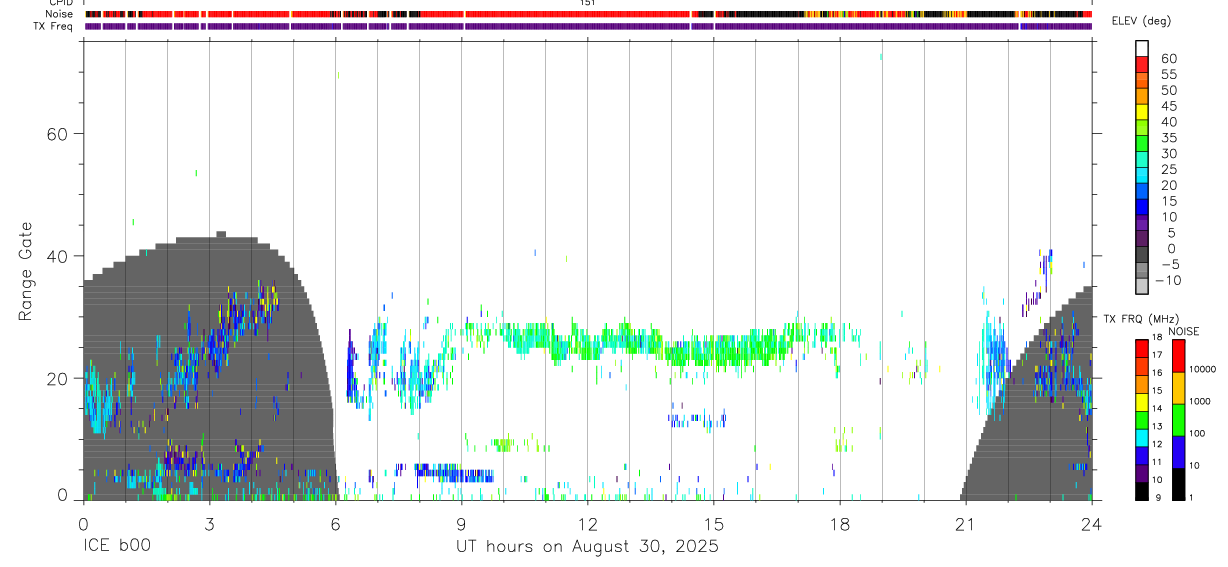Click the 'NOISE' legend title above the noise colorbar
Screen dimensions: 1228x567
[x=1184, y=331]
